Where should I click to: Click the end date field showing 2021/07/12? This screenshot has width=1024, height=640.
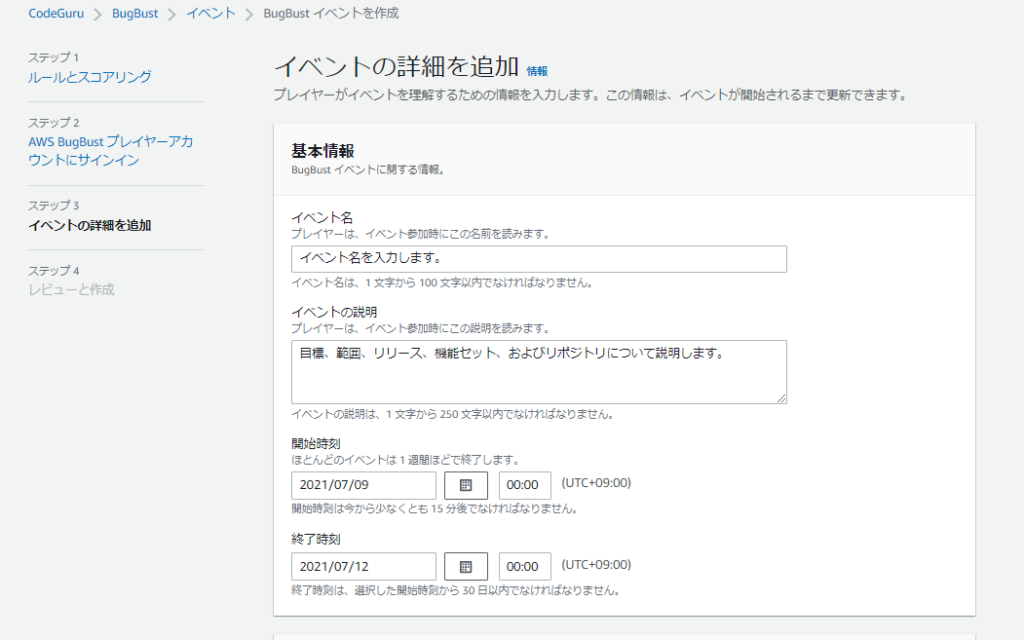click(x=364, y=566)
